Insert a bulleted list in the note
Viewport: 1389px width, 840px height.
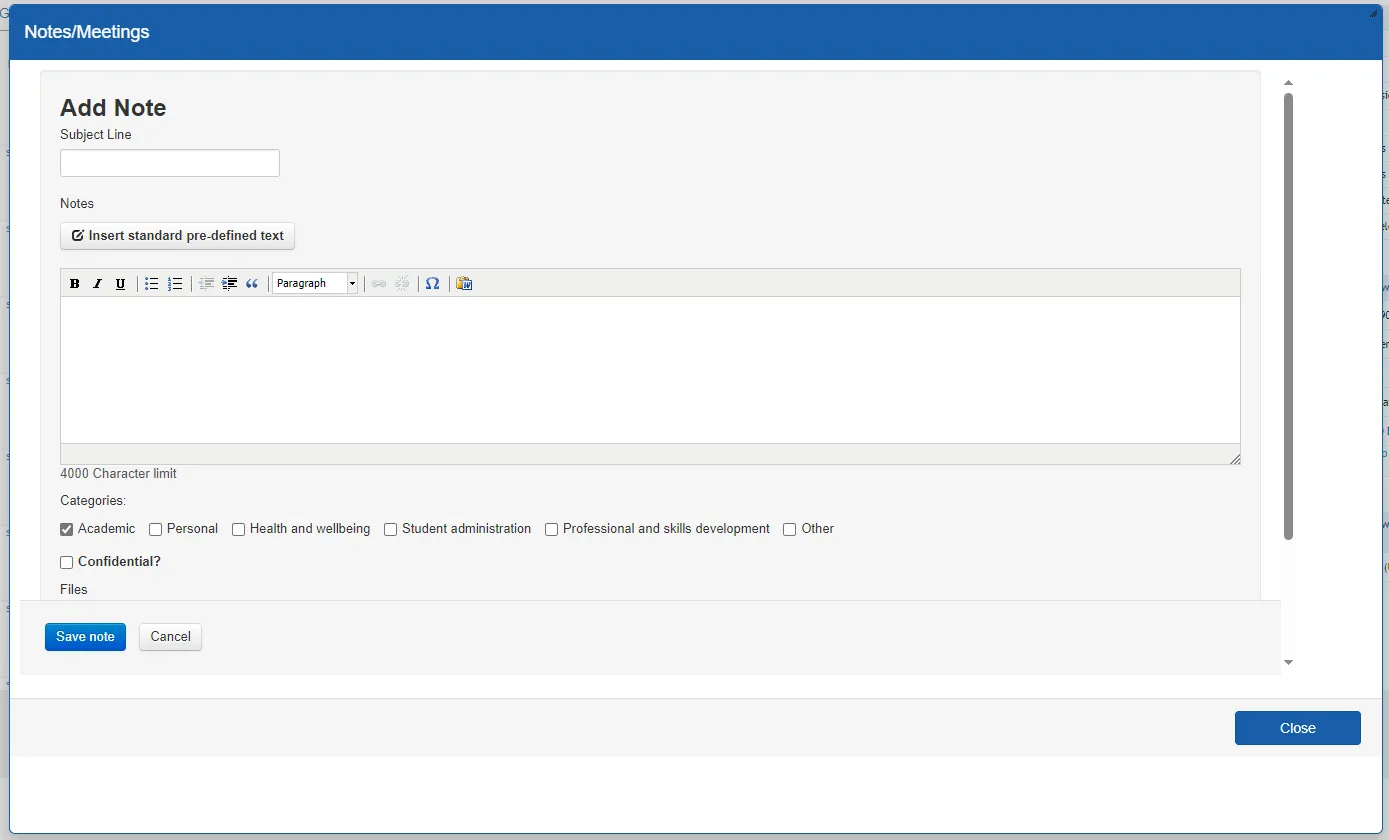(151, 283)
